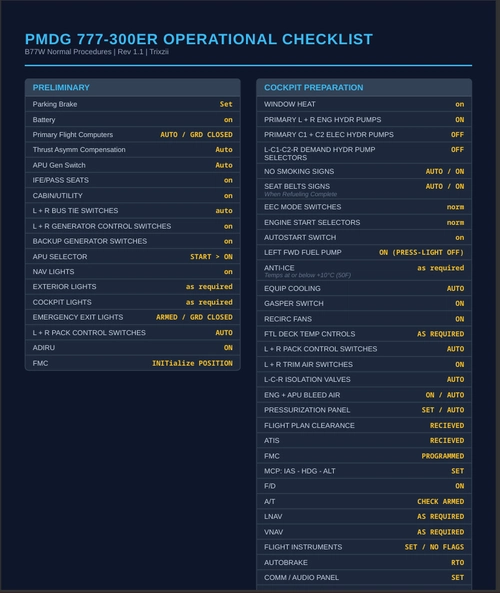This screenshot has height=593, width=500.
Task: Click 'ENG + APU BLEED AIR' label
Action: (x=302, y=395)
